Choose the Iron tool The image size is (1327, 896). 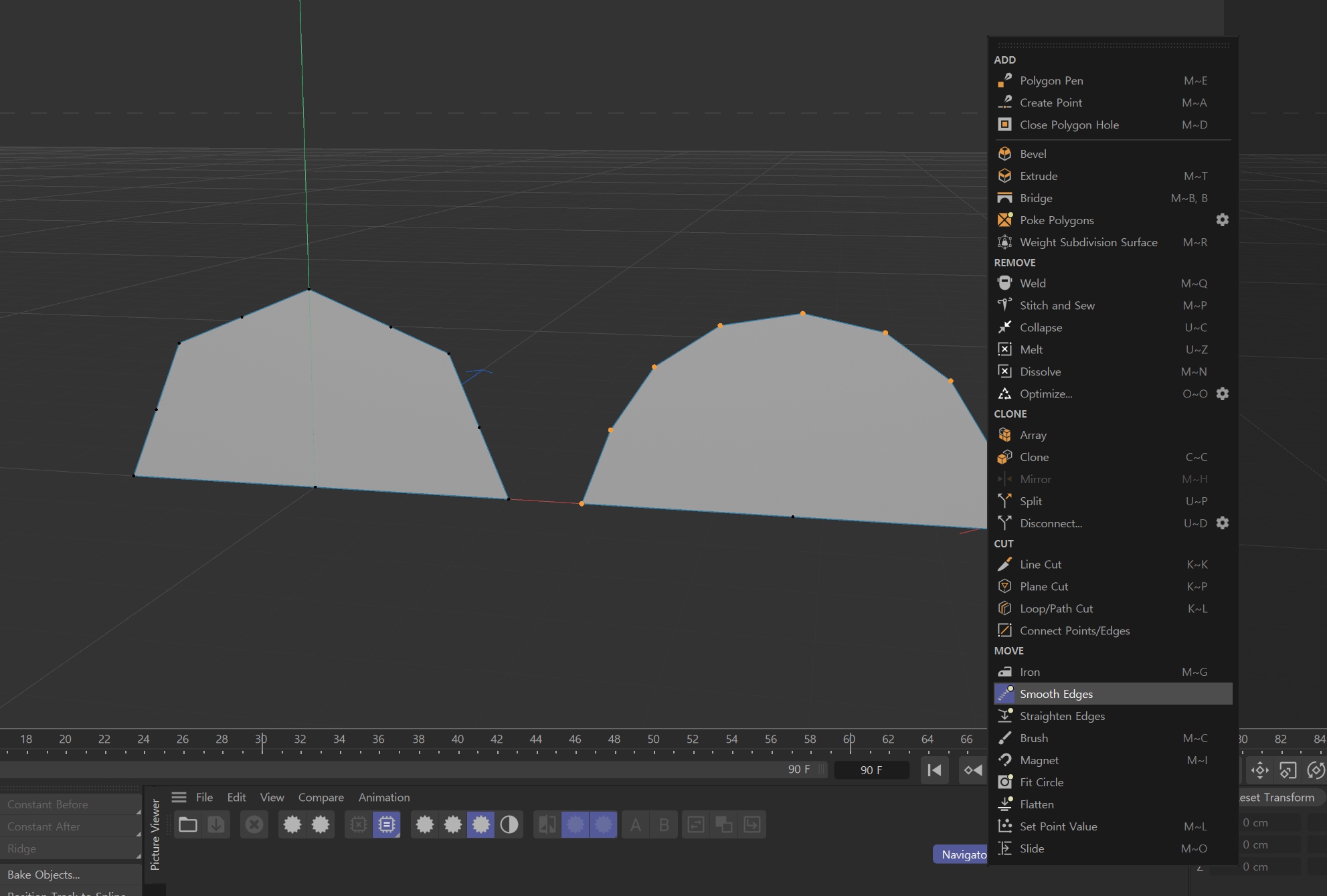1113,672
